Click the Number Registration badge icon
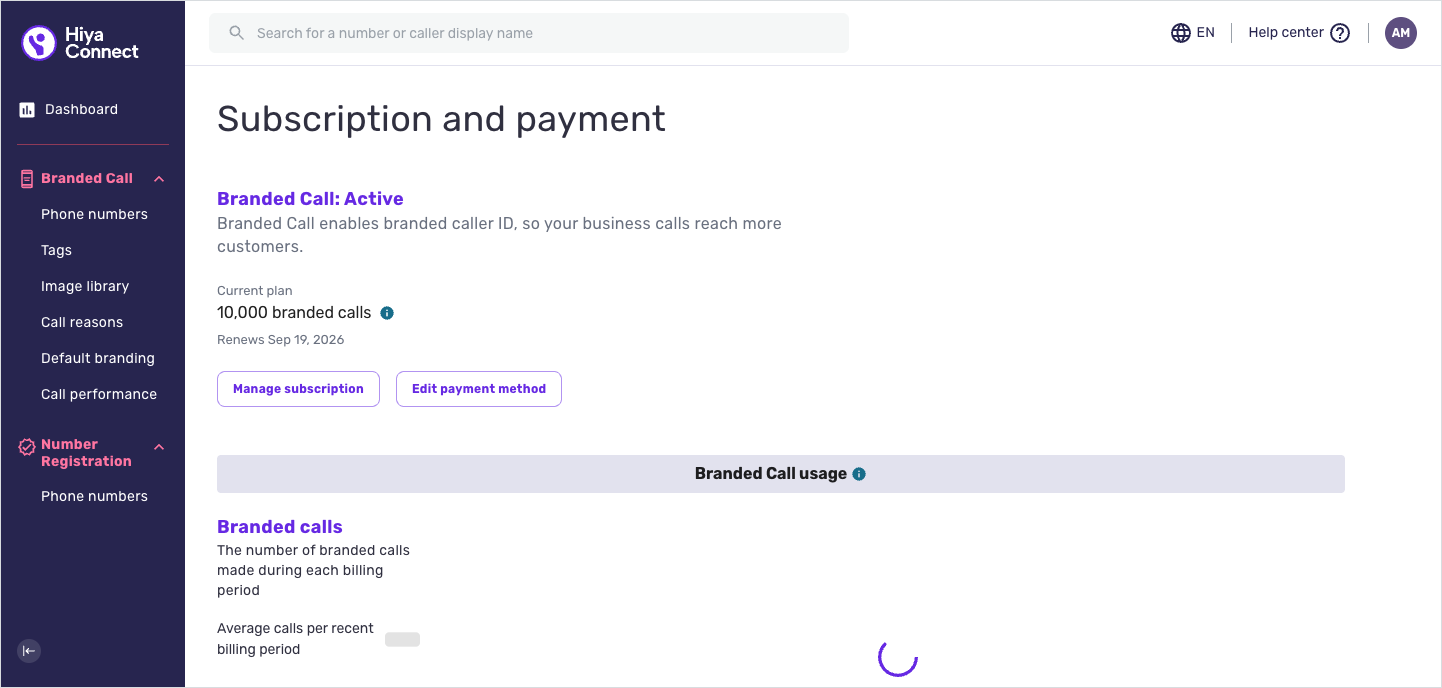This screenshot has height=688, width=1442. tap(27, 448)
